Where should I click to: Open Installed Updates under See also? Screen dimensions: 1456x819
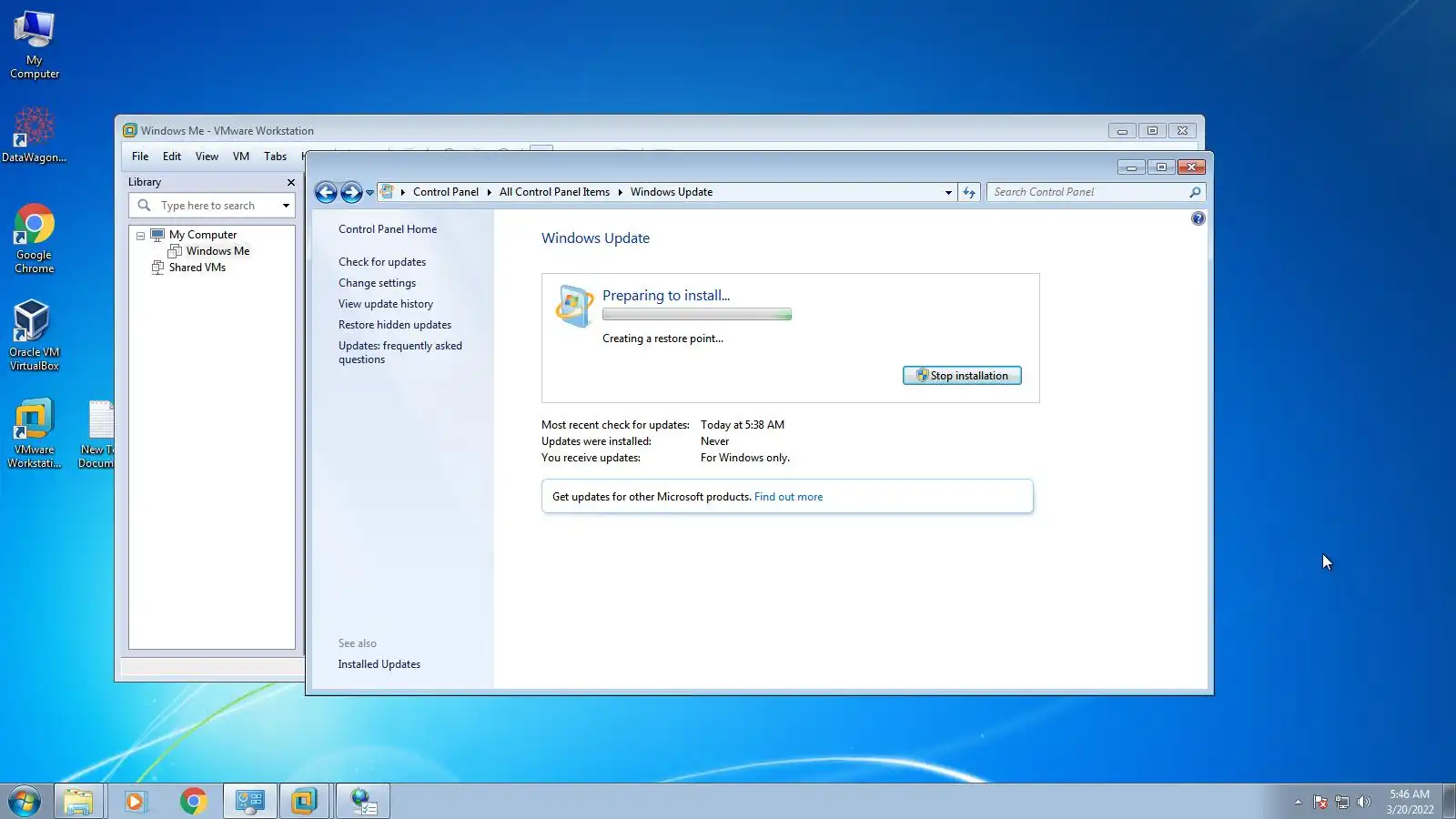[x=379, y=664]
